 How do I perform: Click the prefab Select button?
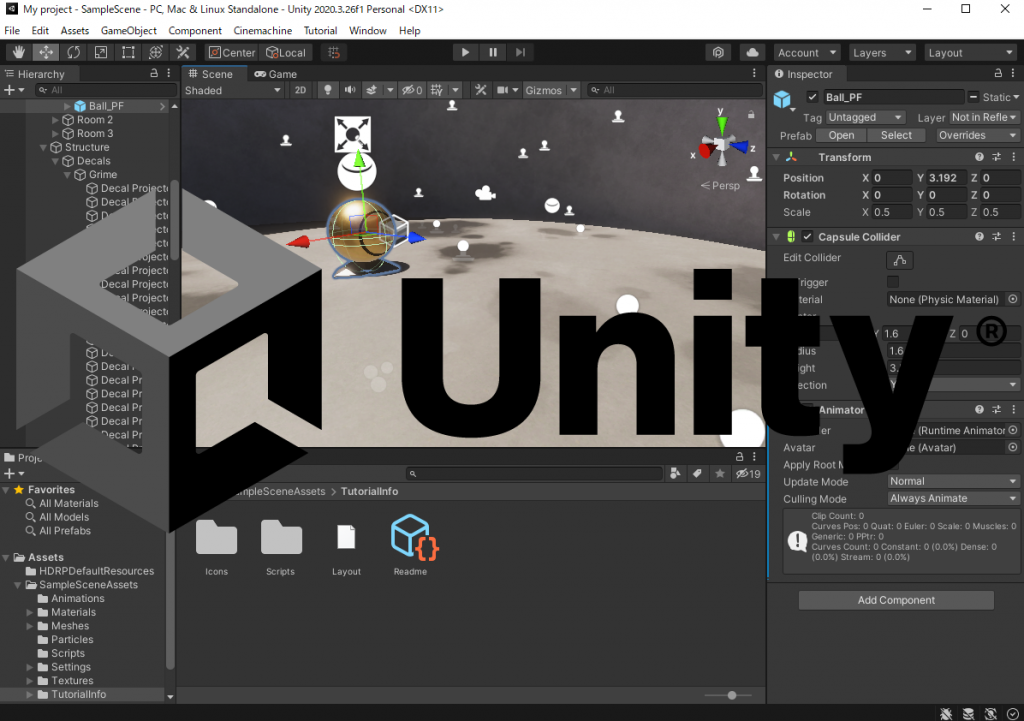[896, 135]
